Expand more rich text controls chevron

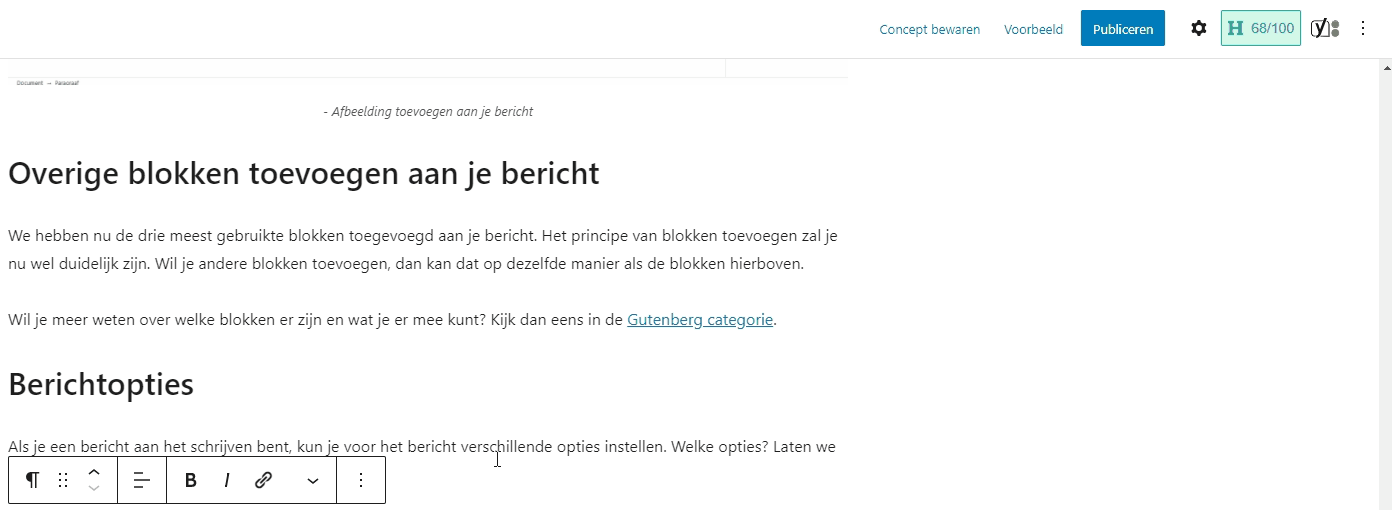[x=313, y=481]
